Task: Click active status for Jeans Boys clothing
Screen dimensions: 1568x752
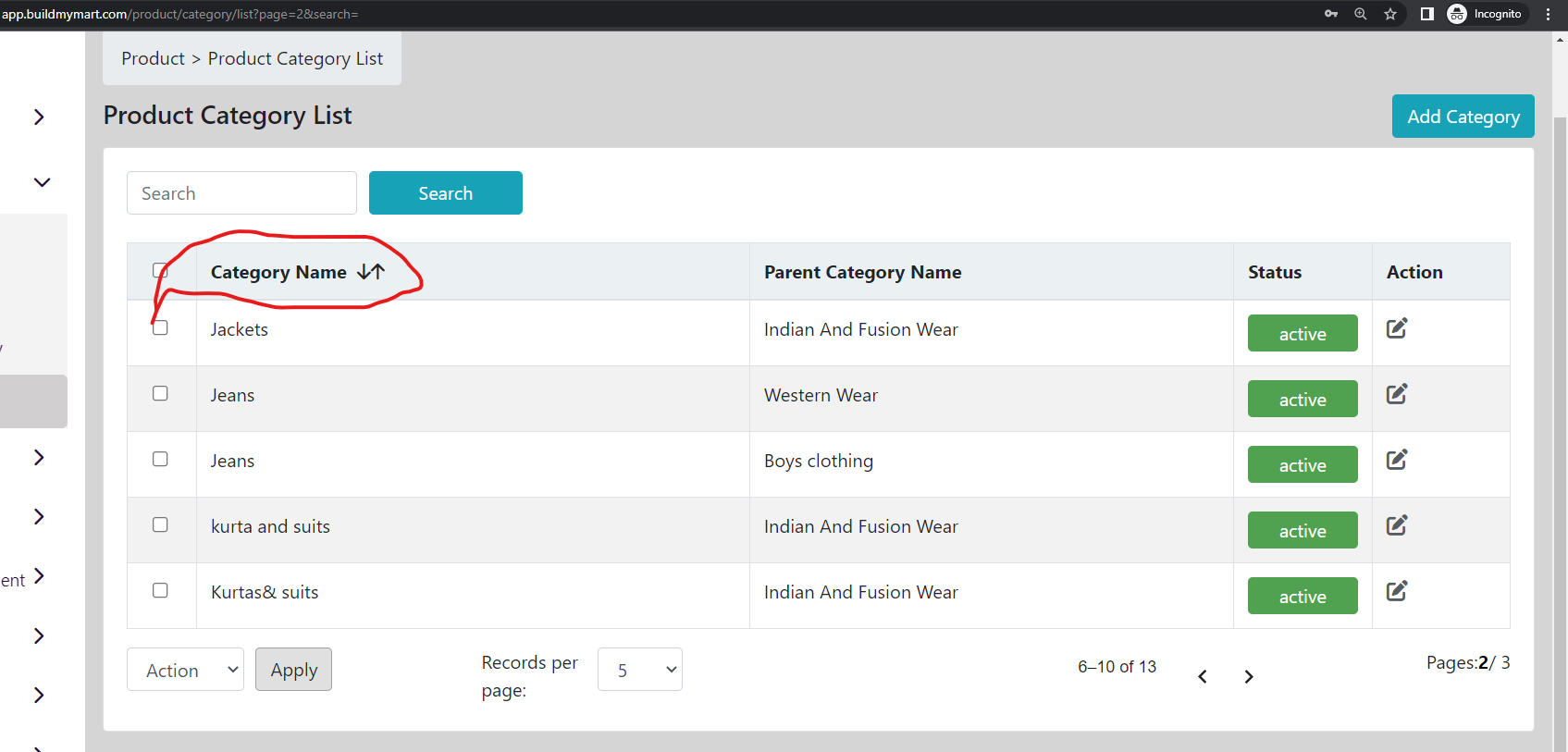Action: tap(1303, 464)
